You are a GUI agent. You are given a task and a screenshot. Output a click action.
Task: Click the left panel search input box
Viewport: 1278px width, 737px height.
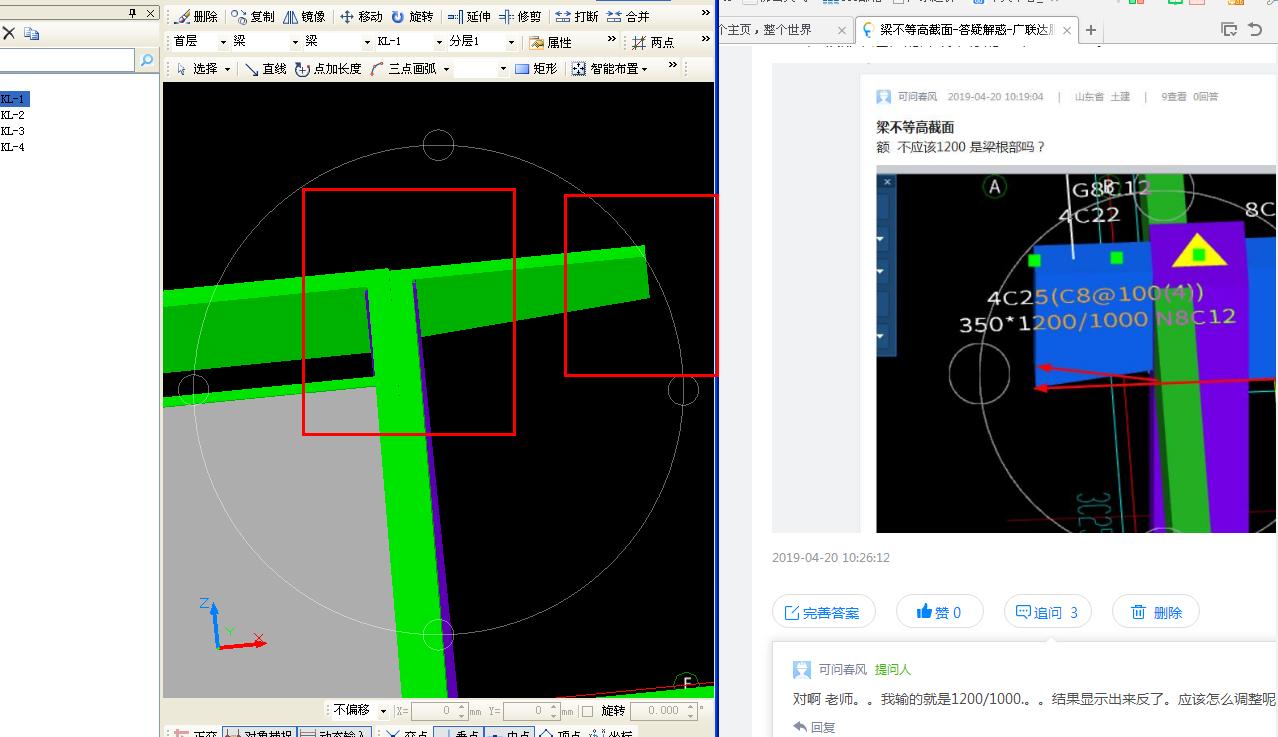[x=67, y=61]
